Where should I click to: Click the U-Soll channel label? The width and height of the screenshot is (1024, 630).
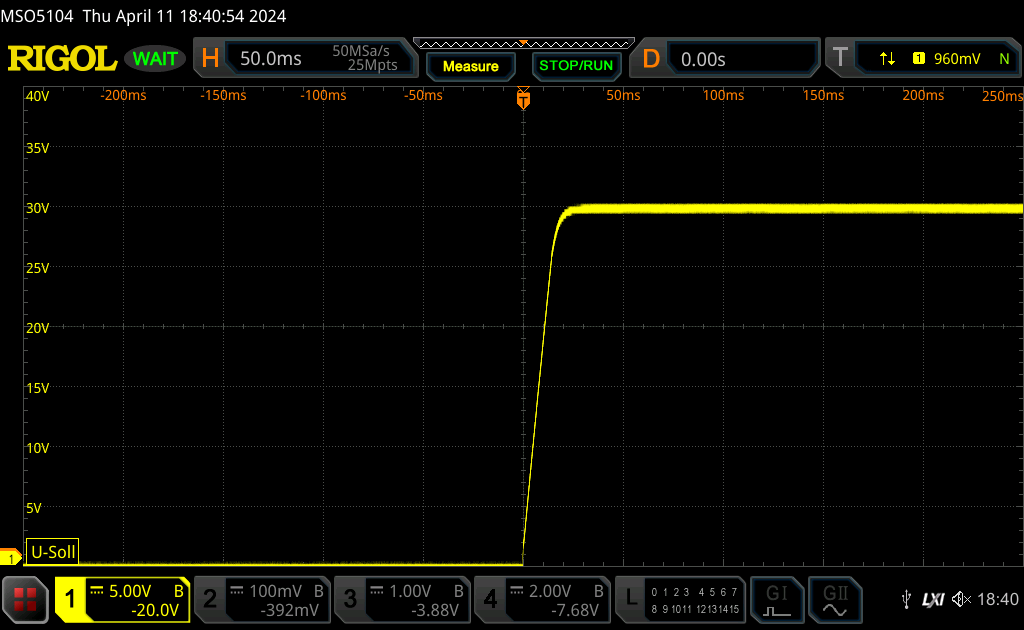(52, 552)
